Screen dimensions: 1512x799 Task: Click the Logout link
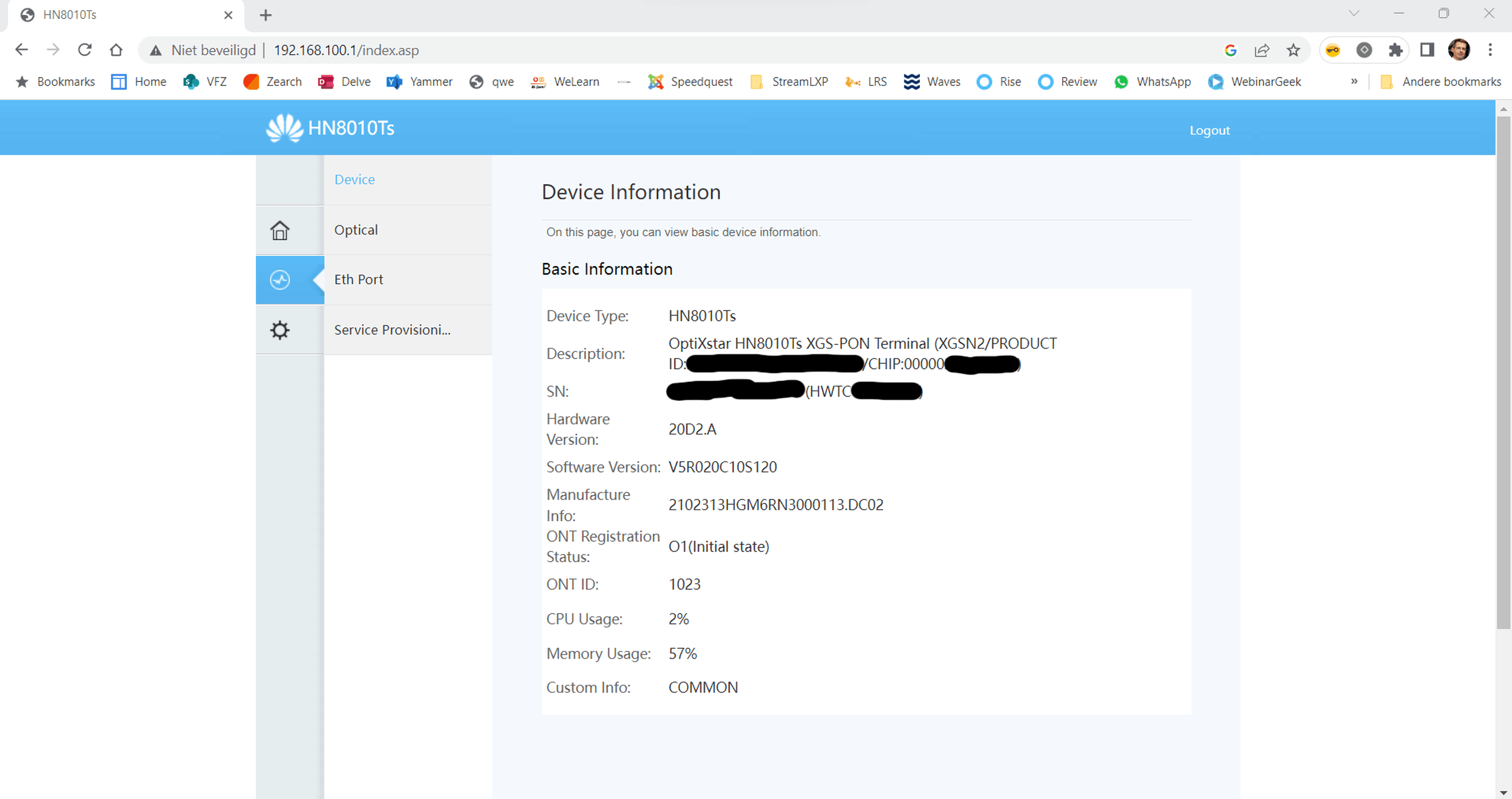1210,130
